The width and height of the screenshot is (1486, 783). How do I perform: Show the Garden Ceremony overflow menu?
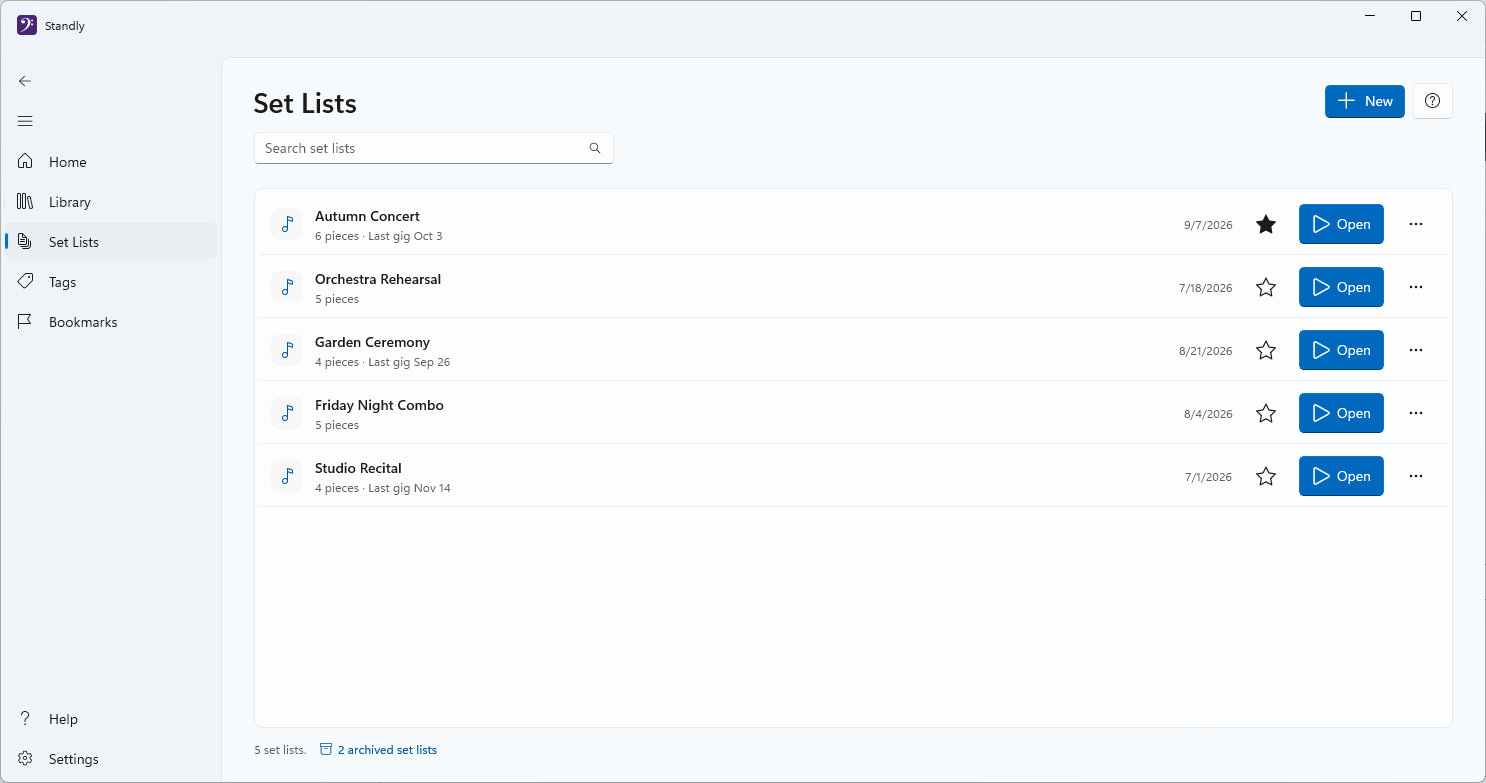pyautogui.click(x=1416, y=350)
